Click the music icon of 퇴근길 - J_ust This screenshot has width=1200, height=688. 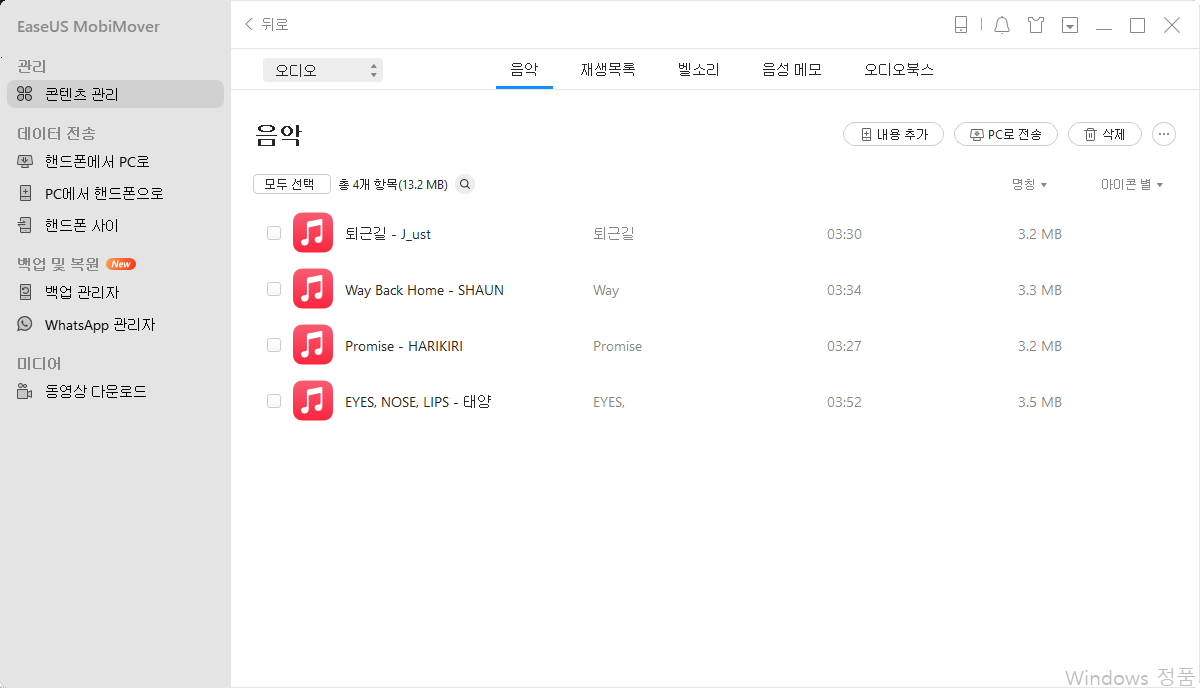[x=313, y=233]
